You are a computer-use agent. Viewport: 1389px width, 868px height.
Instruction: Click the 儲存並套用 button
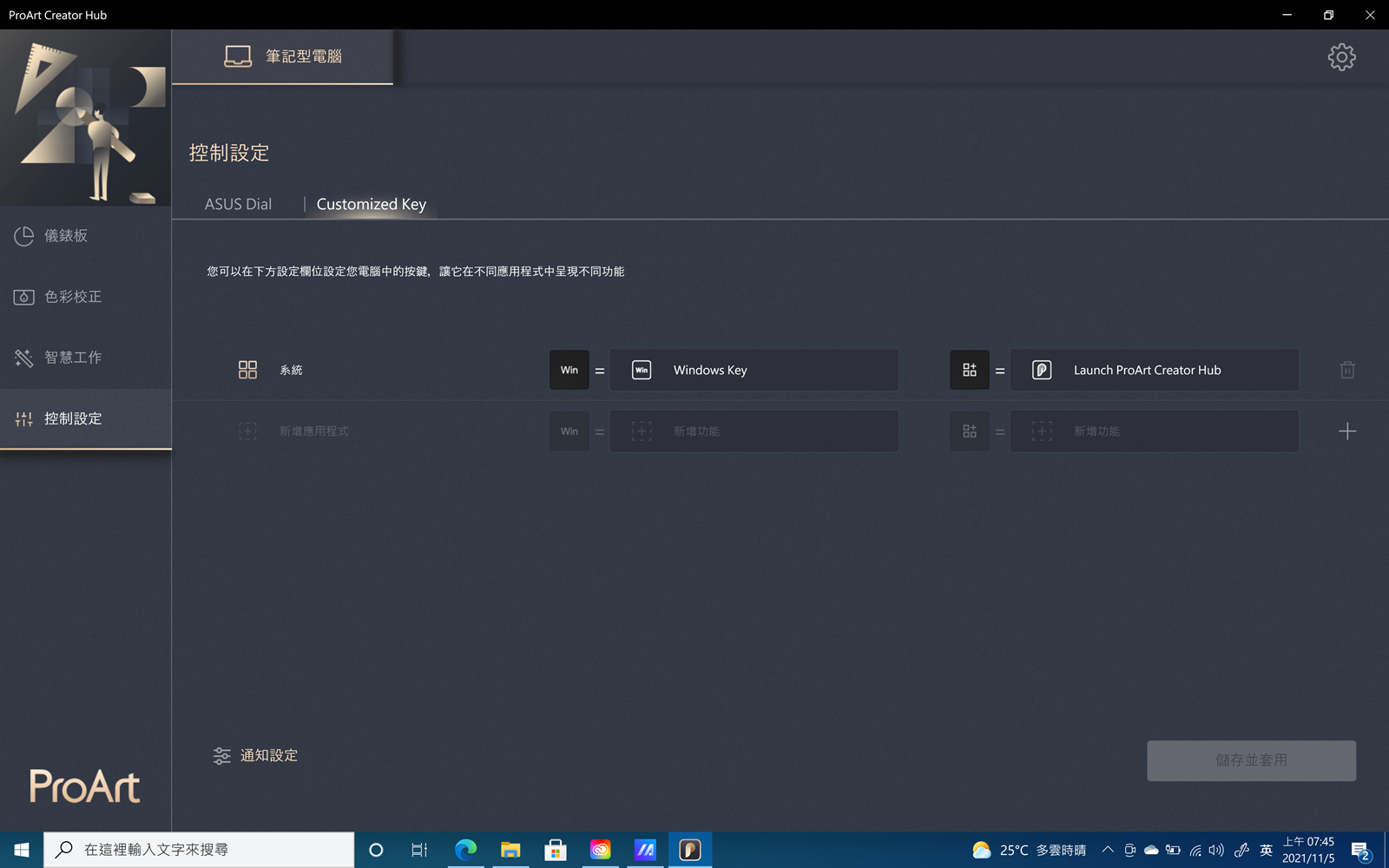pos(1251,760)
